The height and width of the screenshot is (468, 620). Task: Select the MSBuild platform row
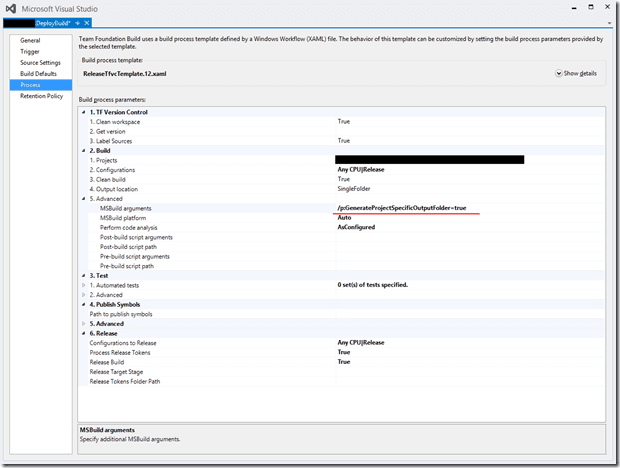342,218
